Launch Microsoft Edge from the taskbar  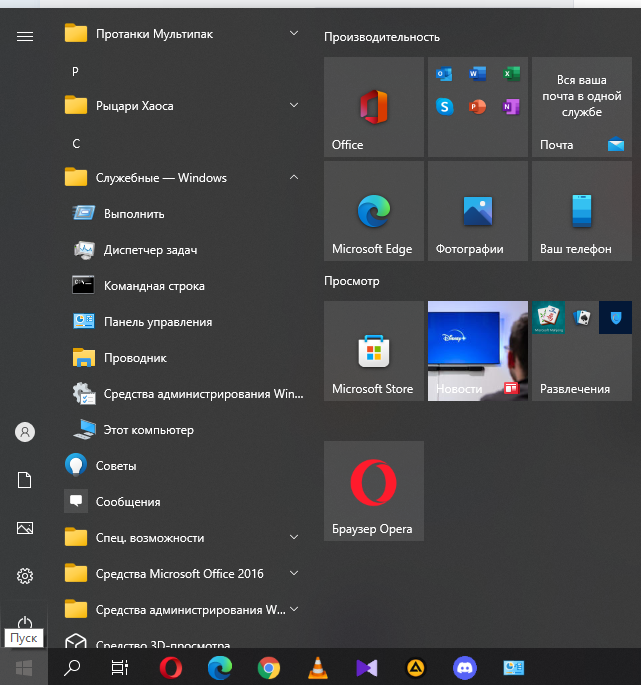[220, 668]
